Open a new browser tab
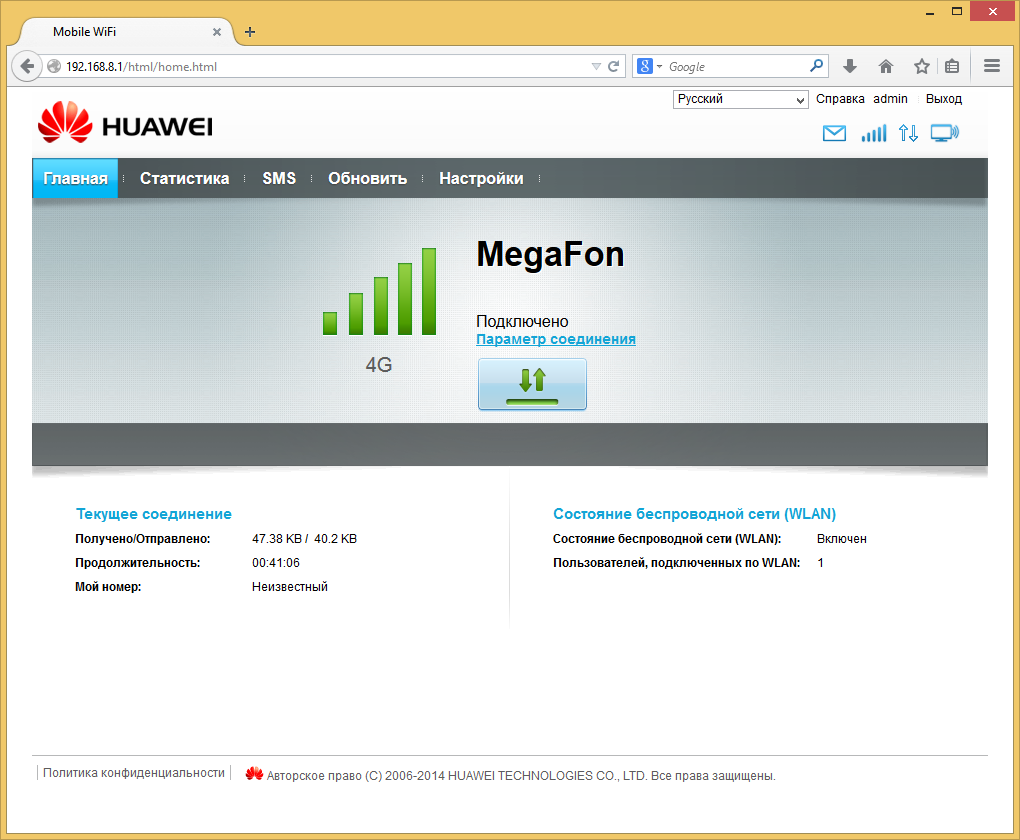1020x840 pixels. pos(250,32)
